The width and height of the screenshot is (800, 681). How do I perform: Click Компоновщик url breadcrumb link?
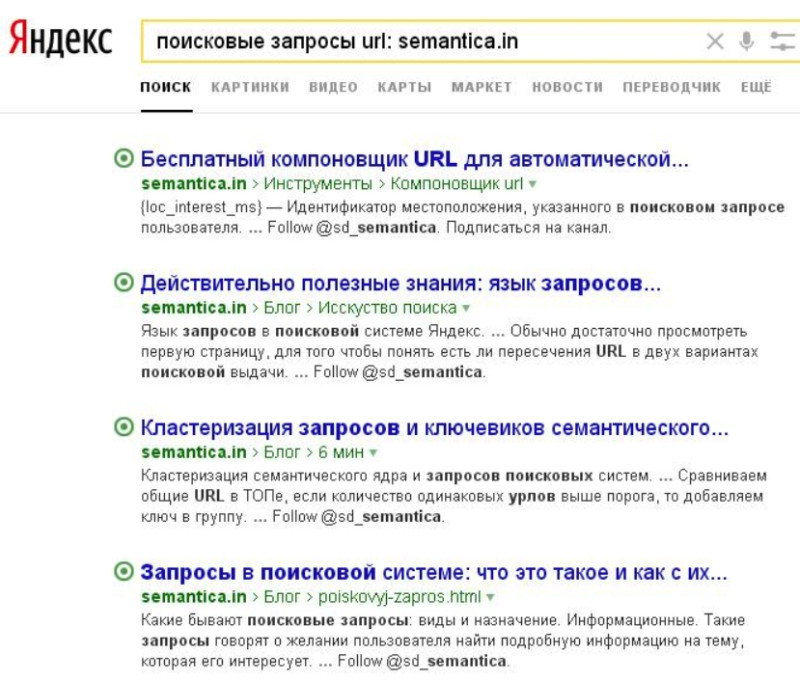[x=457, y=184]
